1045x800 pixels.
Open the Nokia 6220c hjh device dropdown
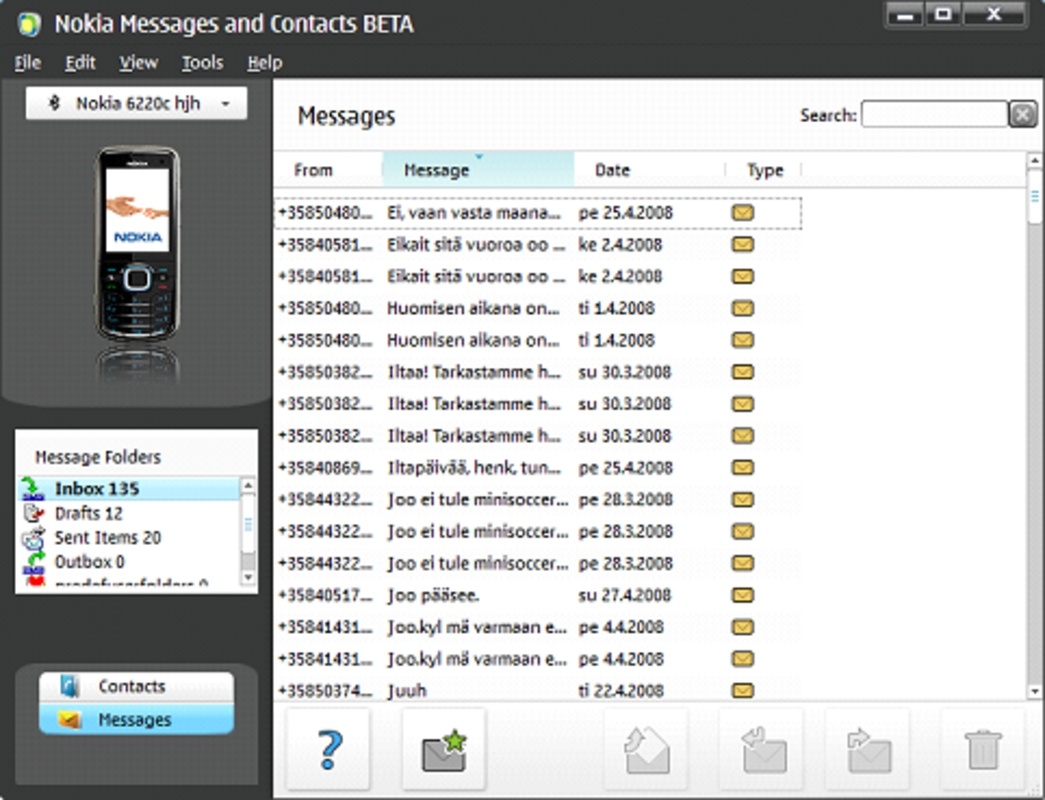tap(137, 103)
